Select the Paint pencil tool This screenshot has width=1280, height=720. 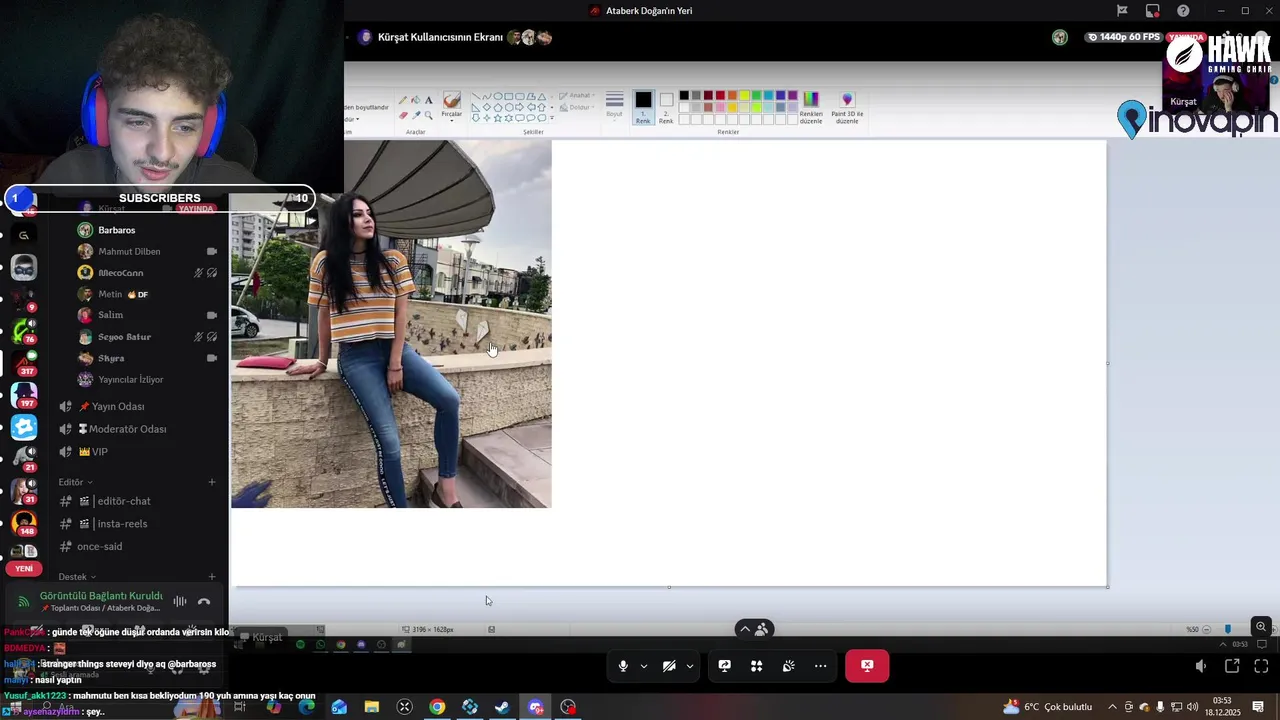pyautogui.click(x=403, y=100)
